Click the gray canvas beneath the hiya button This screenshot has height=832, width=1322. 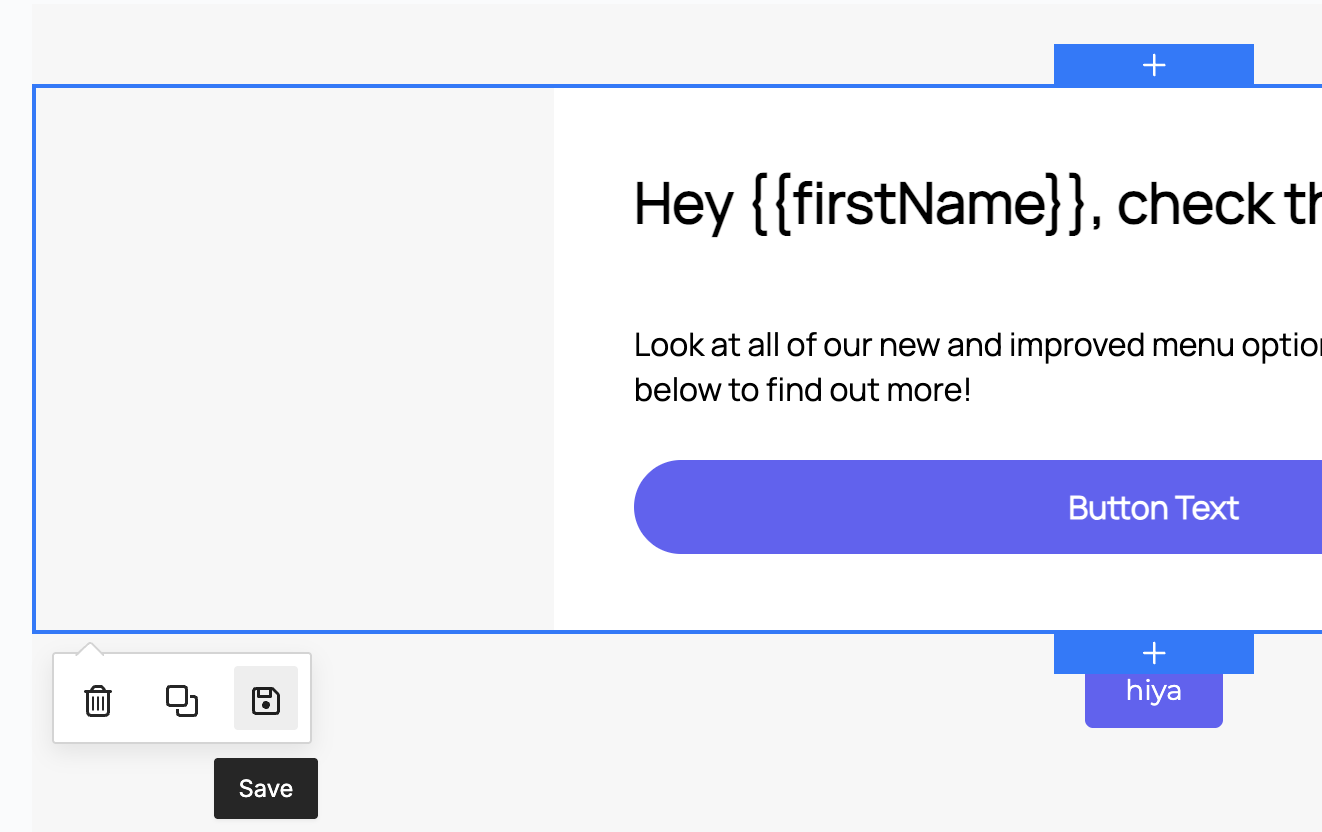(1154, 780)
